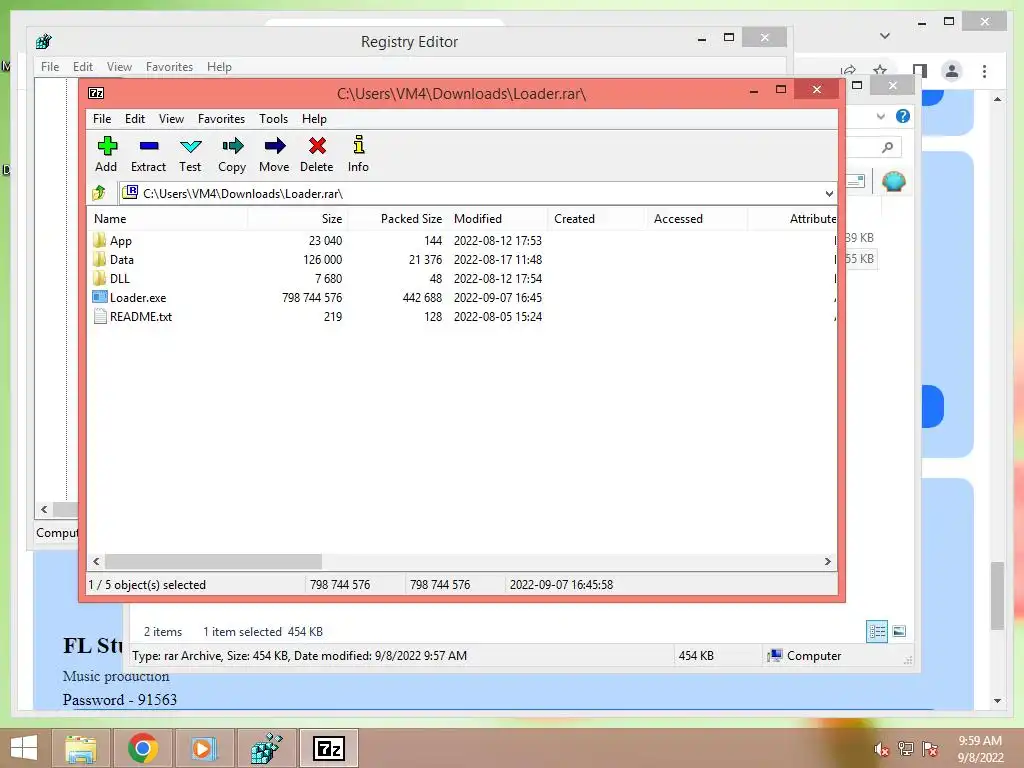The image size is (1024, 768).
Task: Open media player from taskbar
Action: click(203, 748)
